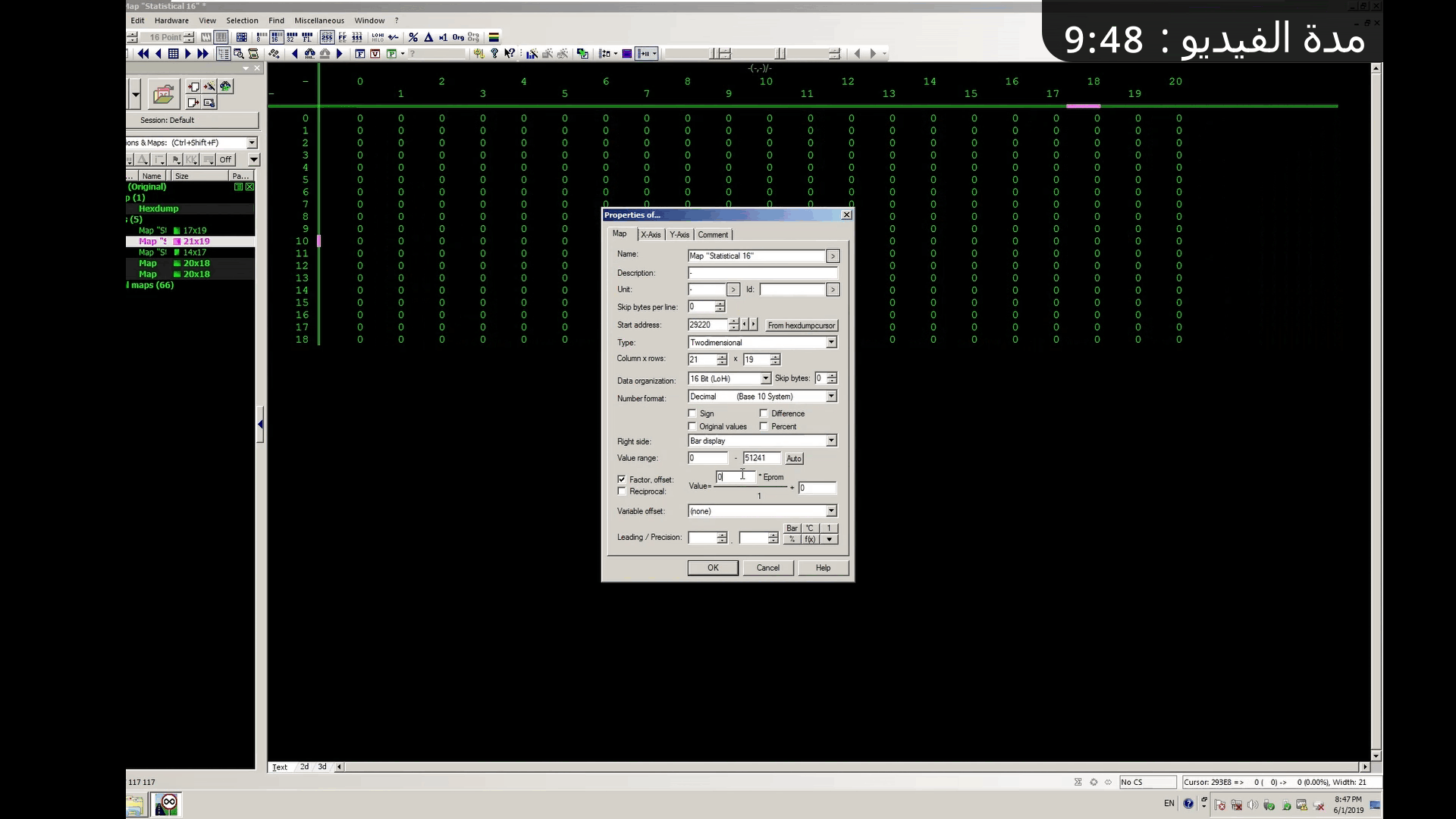The image size is (1456, 819).
Task: Enable the Sign checkbox
Action: 692,413
